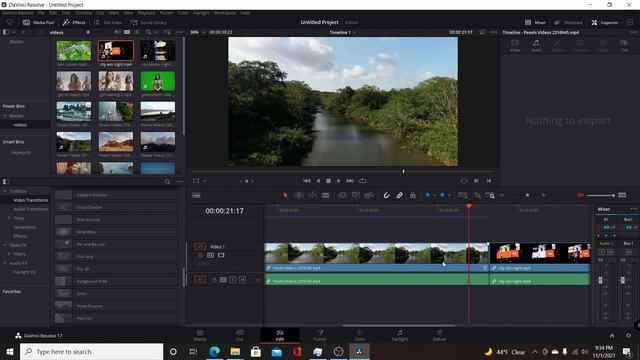Open Timeline View Options icon
This screenshot has height=360, width=640.
[196, 196]
